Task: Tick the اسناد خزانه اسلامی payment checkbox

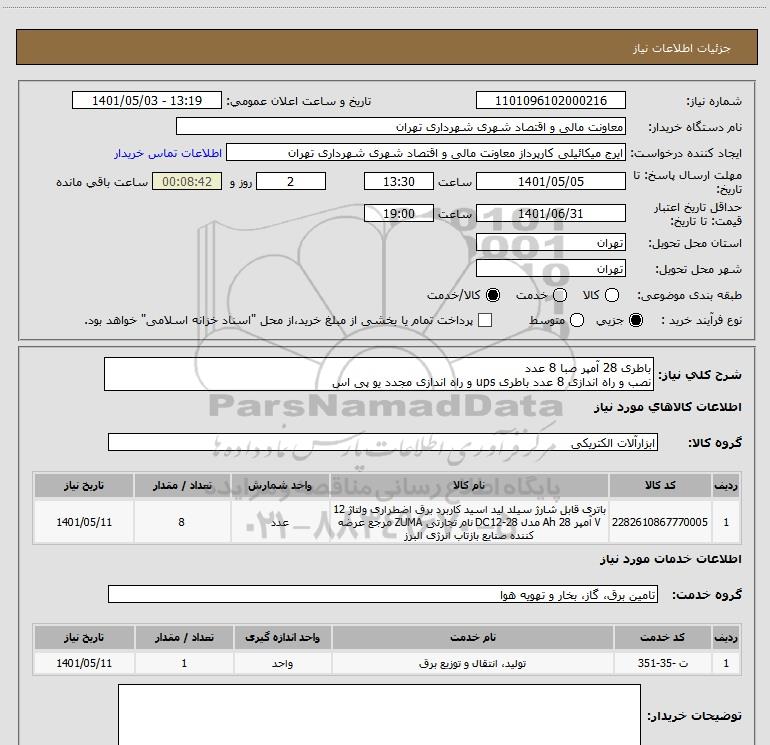Action: coord(485,320)
